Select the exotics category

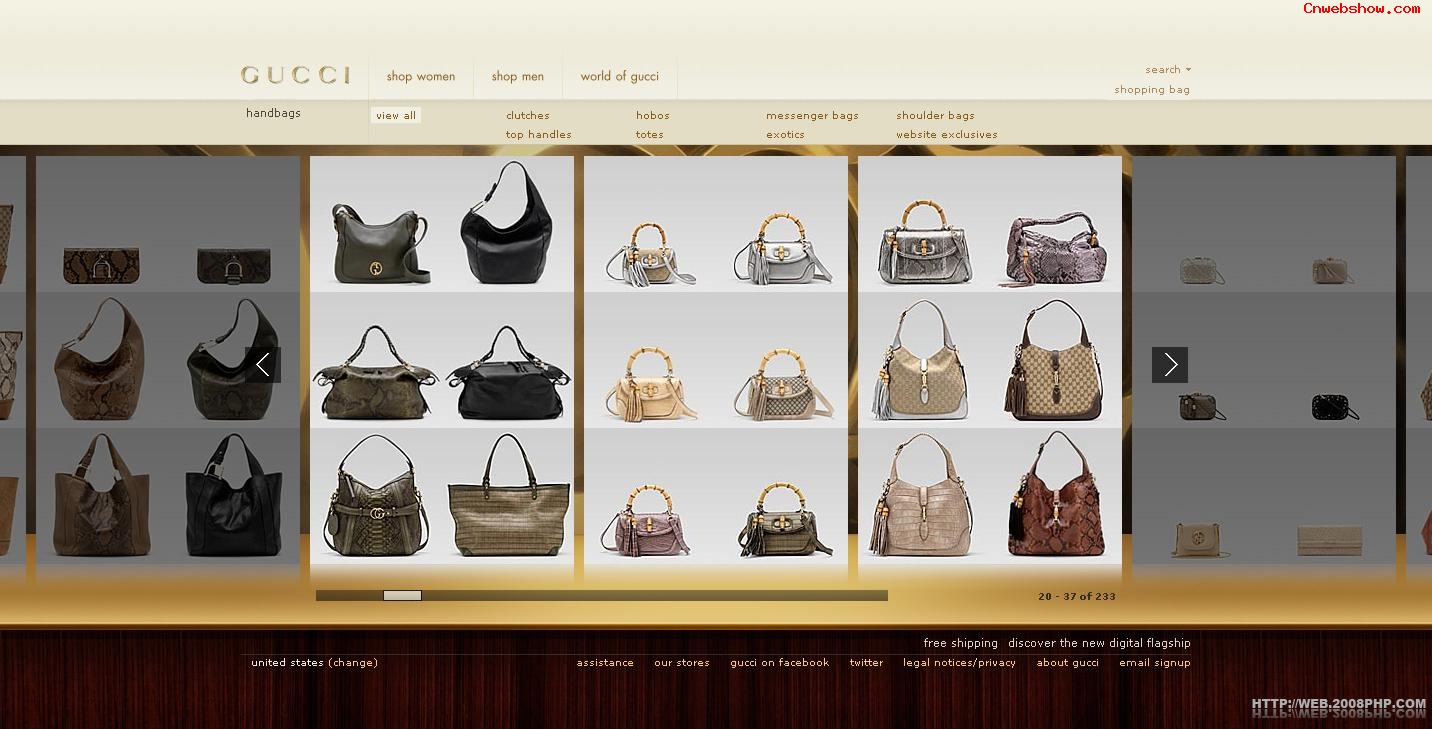click(x=786, y=135)
